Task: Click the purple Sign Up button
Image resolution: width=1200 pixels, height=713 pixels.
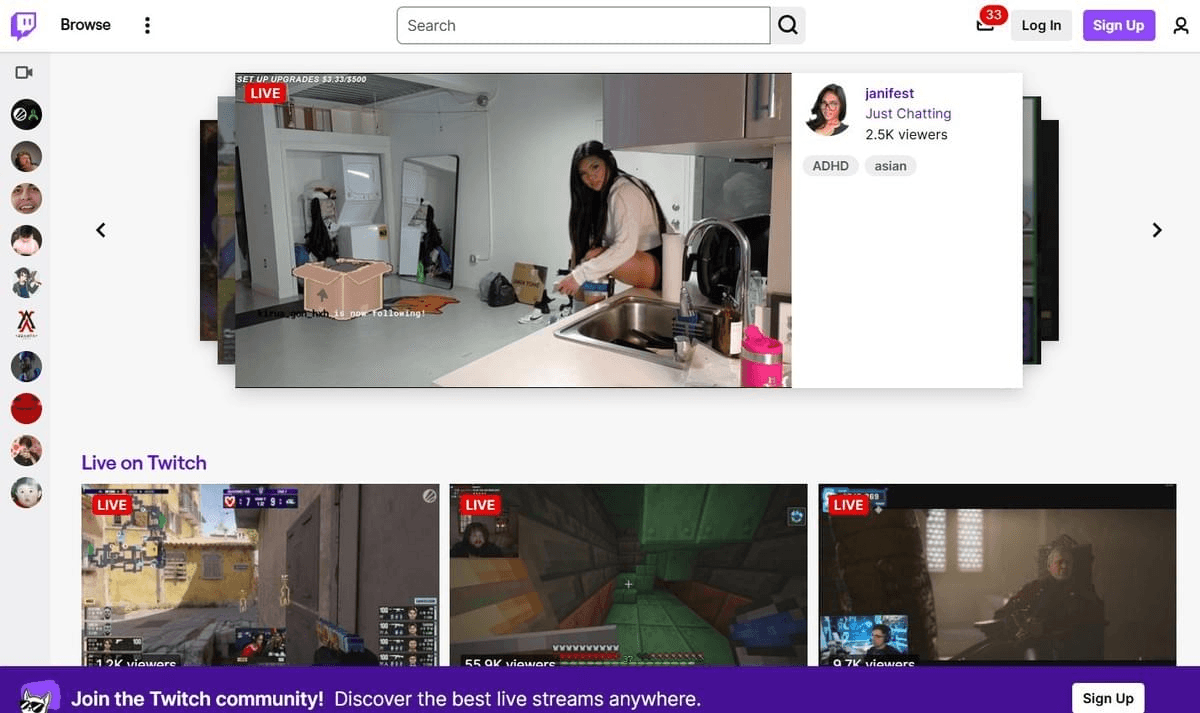Action: (x=1118, y=25)
